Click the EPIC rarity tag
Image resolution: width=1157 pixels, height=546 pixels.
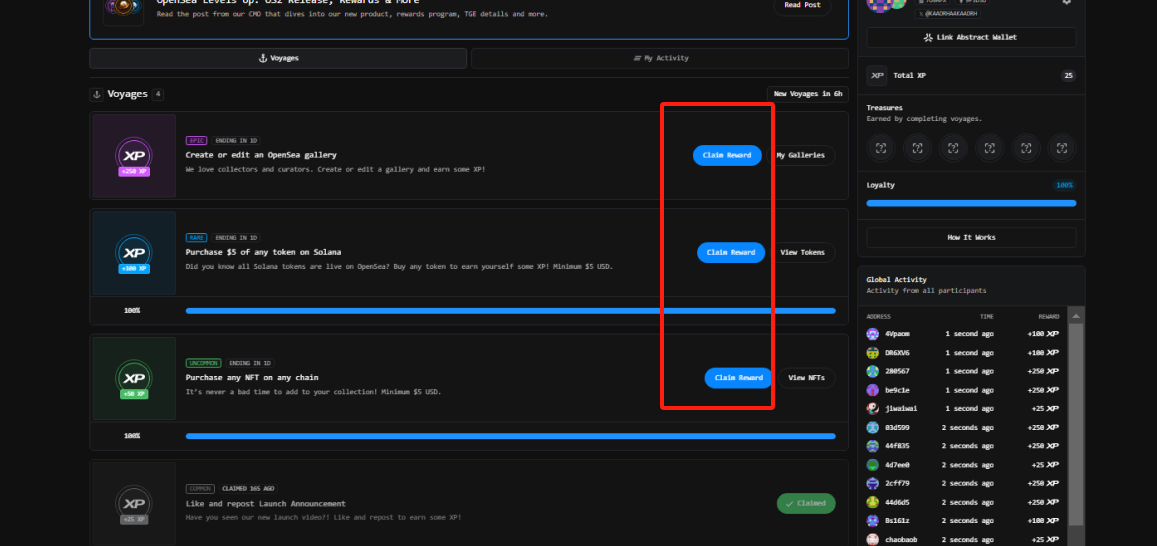click(x=196, y=140)
